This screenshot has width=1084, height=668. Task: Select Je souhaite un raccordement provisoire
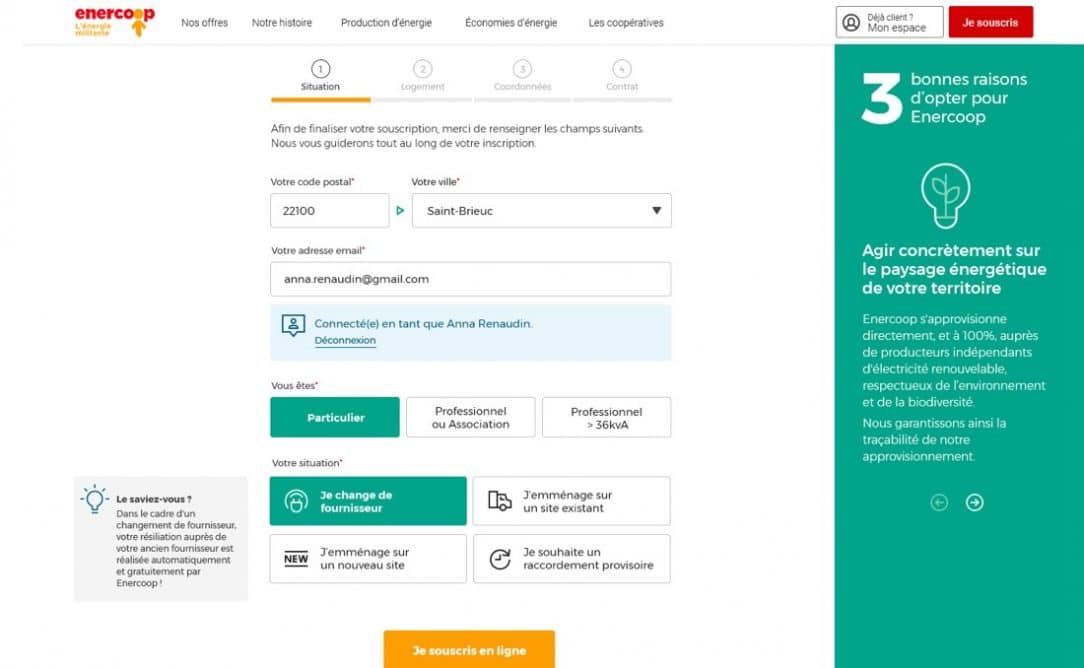pos(571,559)
